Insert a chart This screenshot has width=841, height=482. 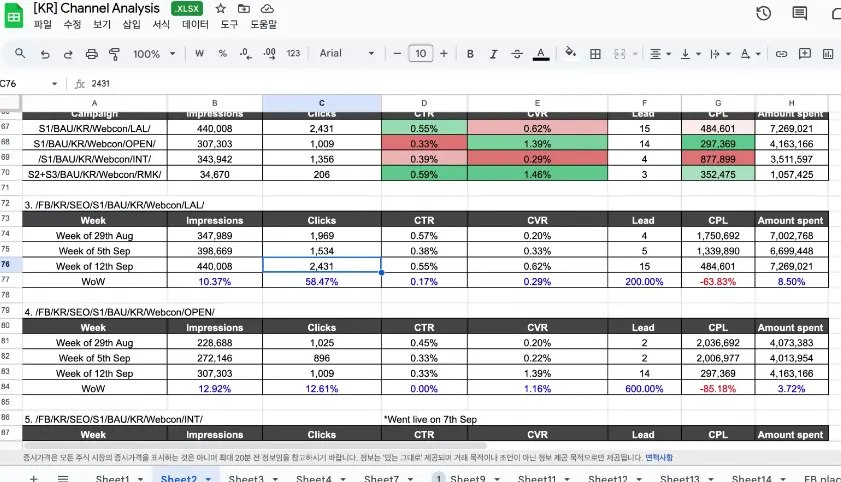(828, 54)
